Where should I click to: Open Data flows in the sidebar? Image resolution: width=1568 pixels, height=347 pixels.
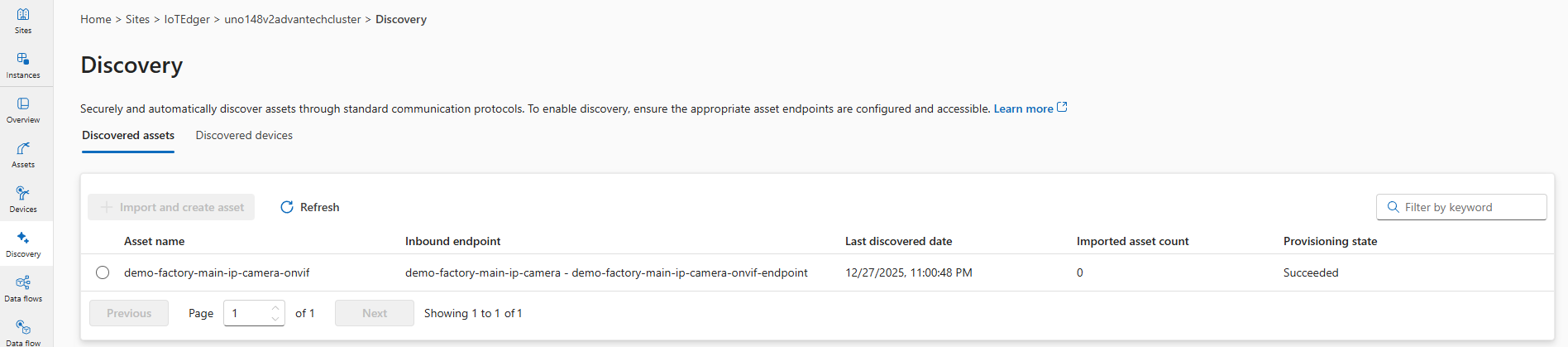[x=23, y=288]
